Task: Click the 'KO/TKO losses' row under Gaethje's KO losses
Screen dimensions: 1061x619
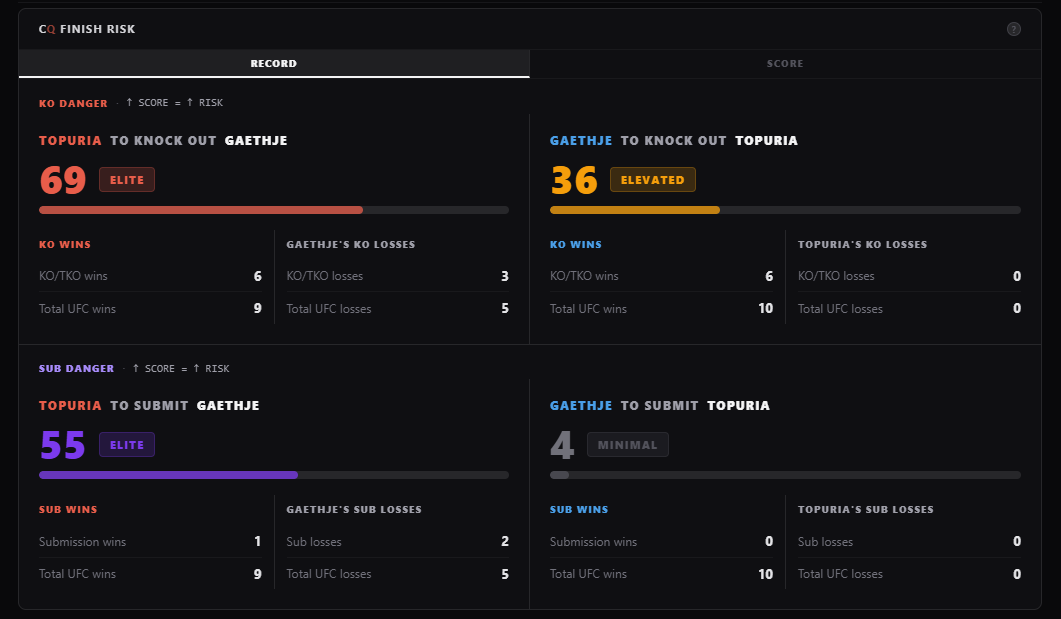Action: pos(397,276)
